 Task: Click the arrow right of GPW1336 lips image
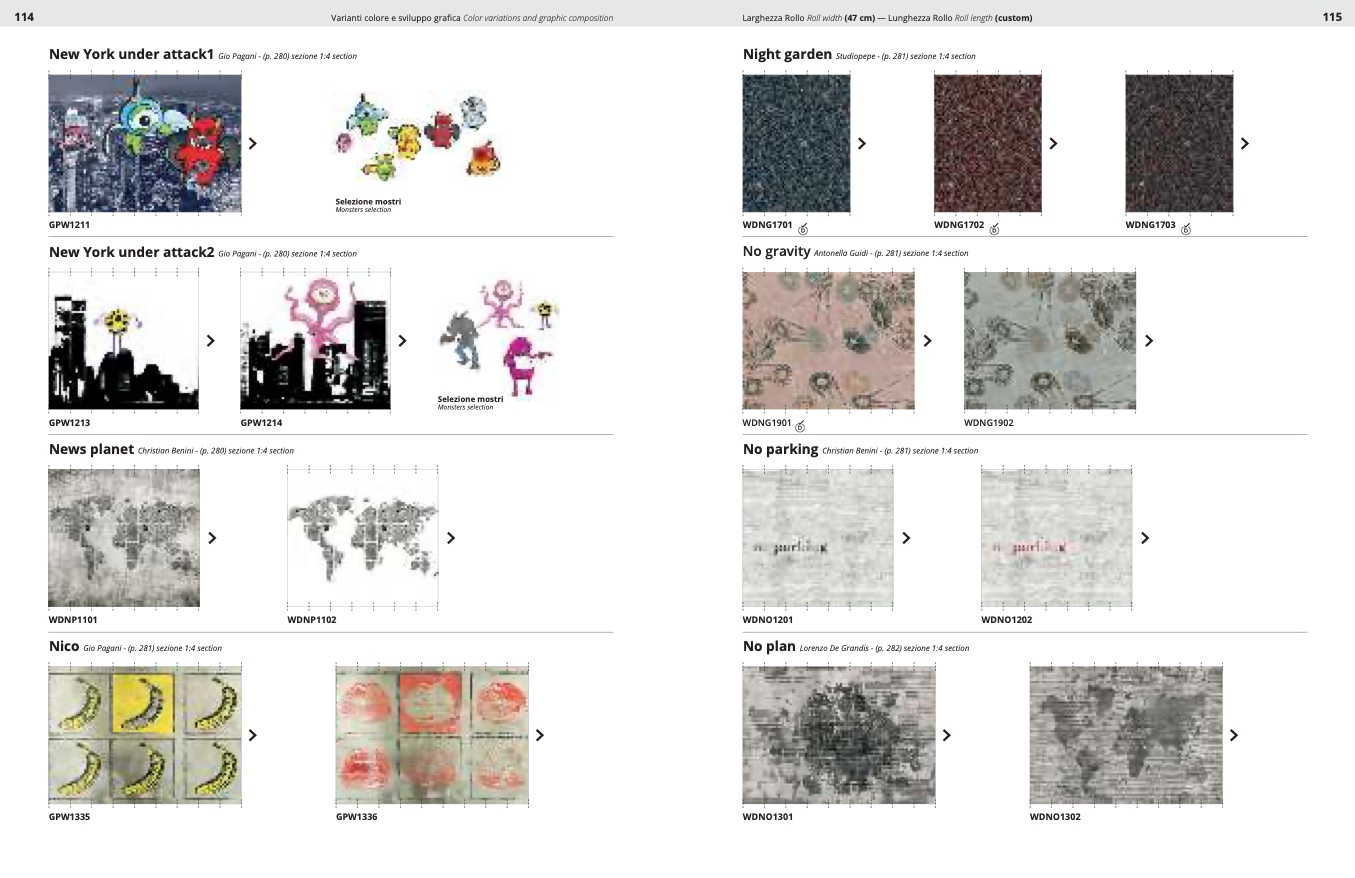click(x=540, y=735)
